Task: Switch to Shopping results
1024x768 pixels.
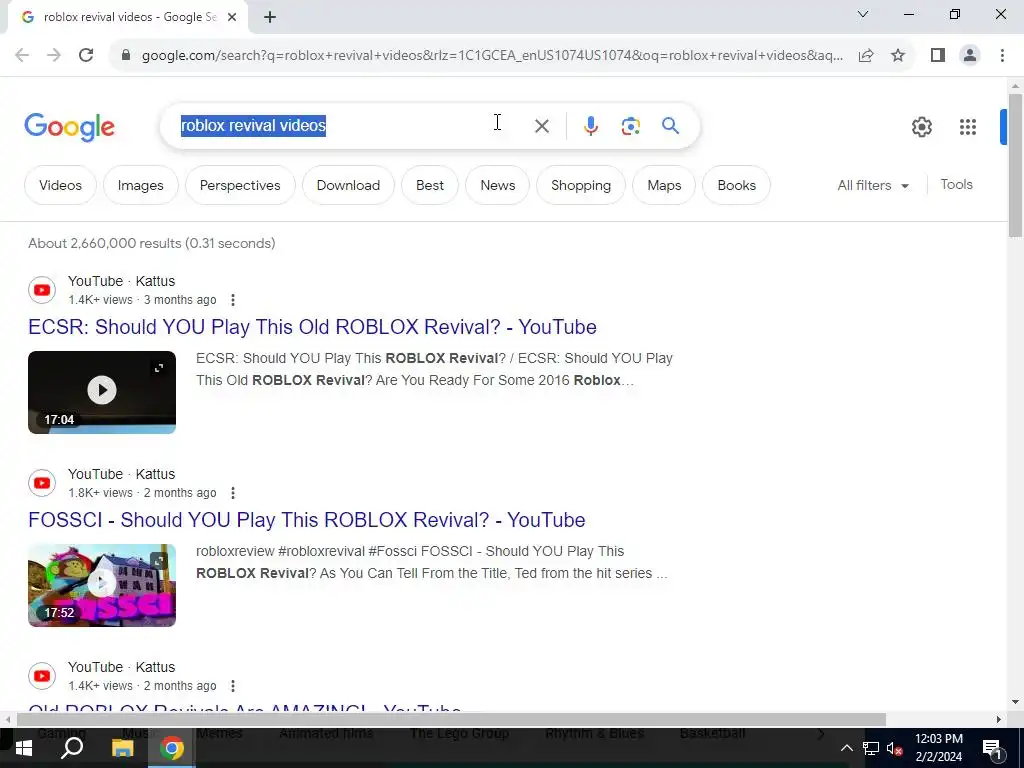Action: 581,185
